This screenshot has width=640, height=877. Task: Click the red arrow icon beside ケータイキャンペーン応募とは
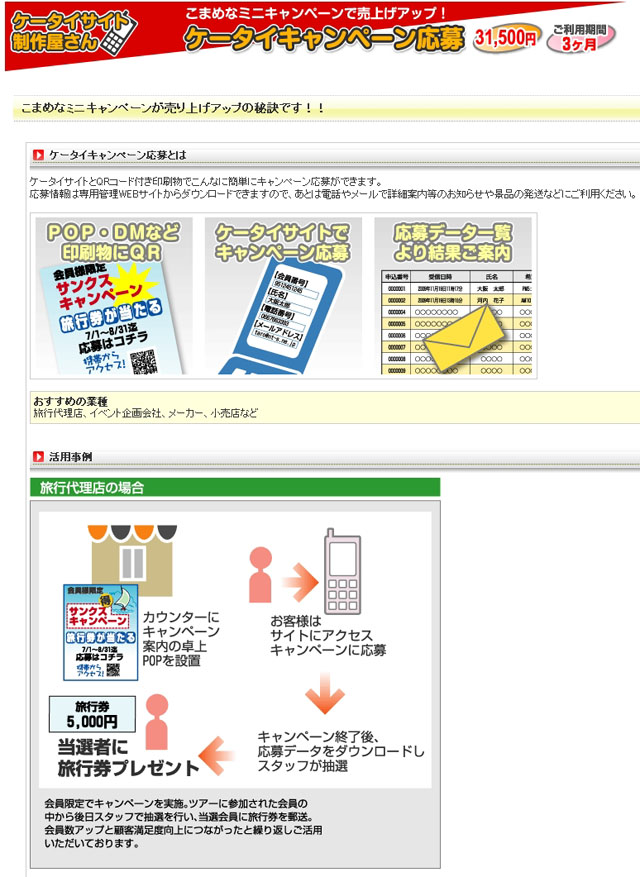tap(38, 155)
